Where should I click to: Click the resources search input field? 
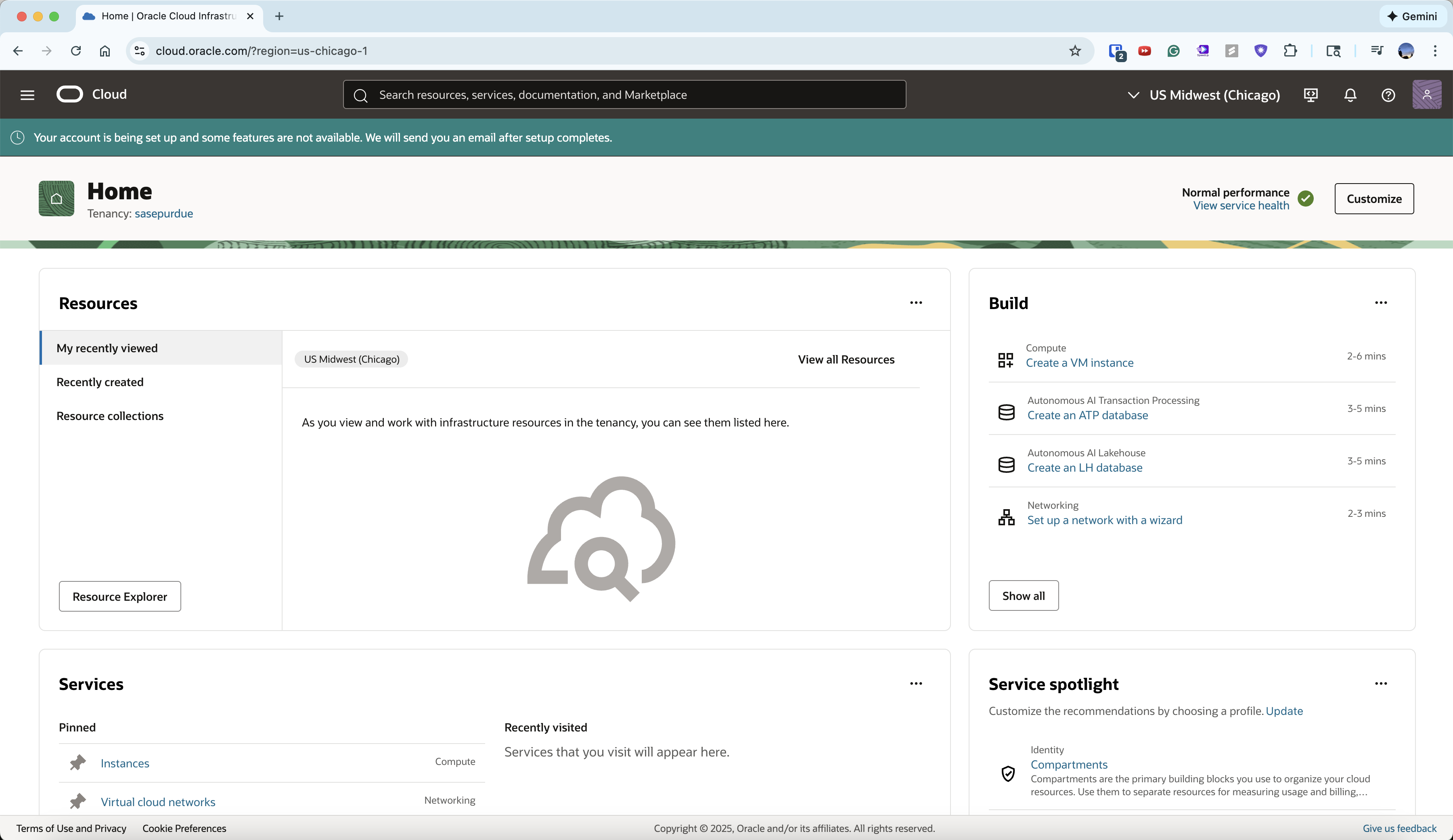tap(623, 94)
